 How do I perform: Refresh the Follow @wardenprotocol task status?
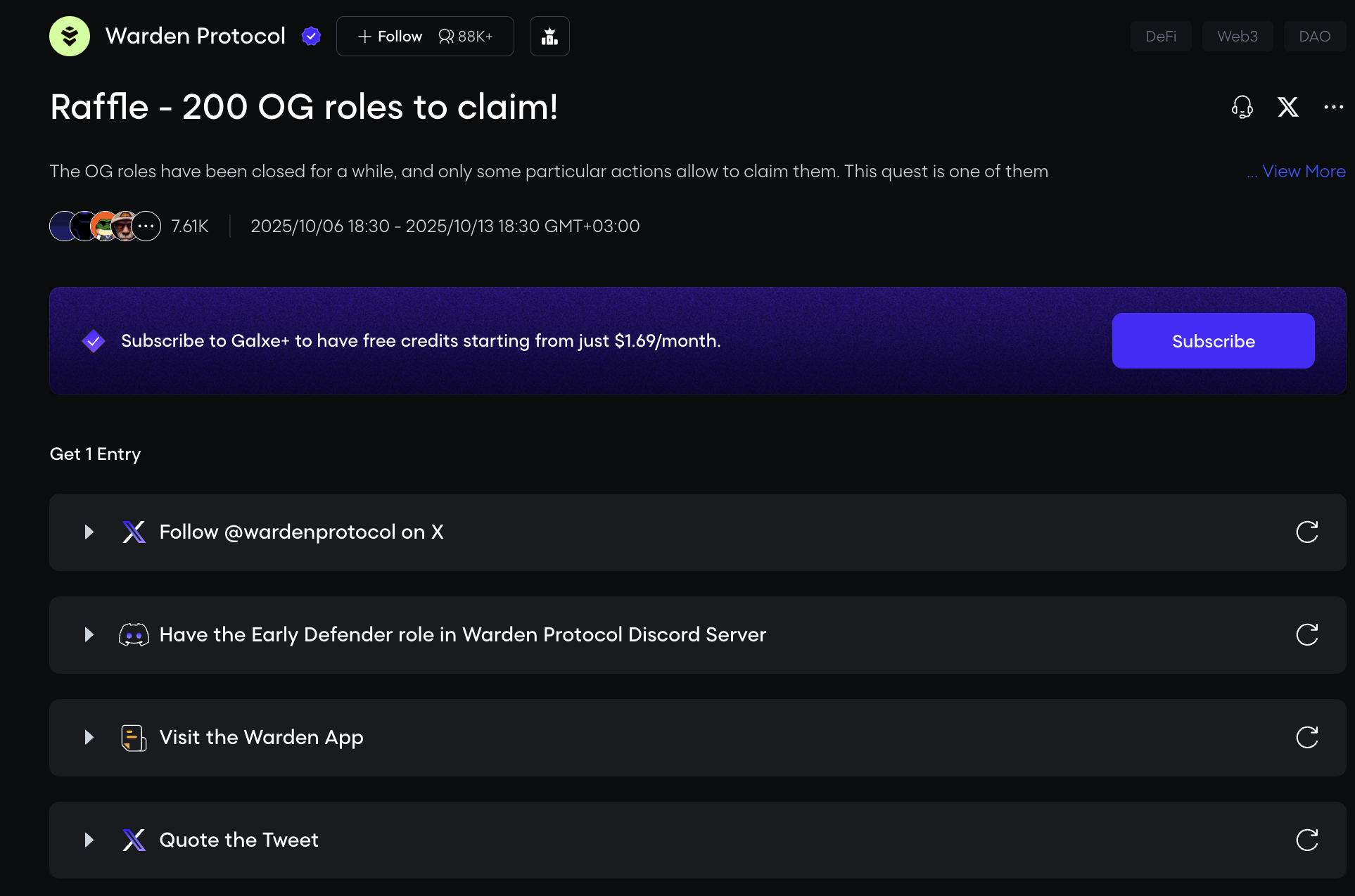point(1306,532)
